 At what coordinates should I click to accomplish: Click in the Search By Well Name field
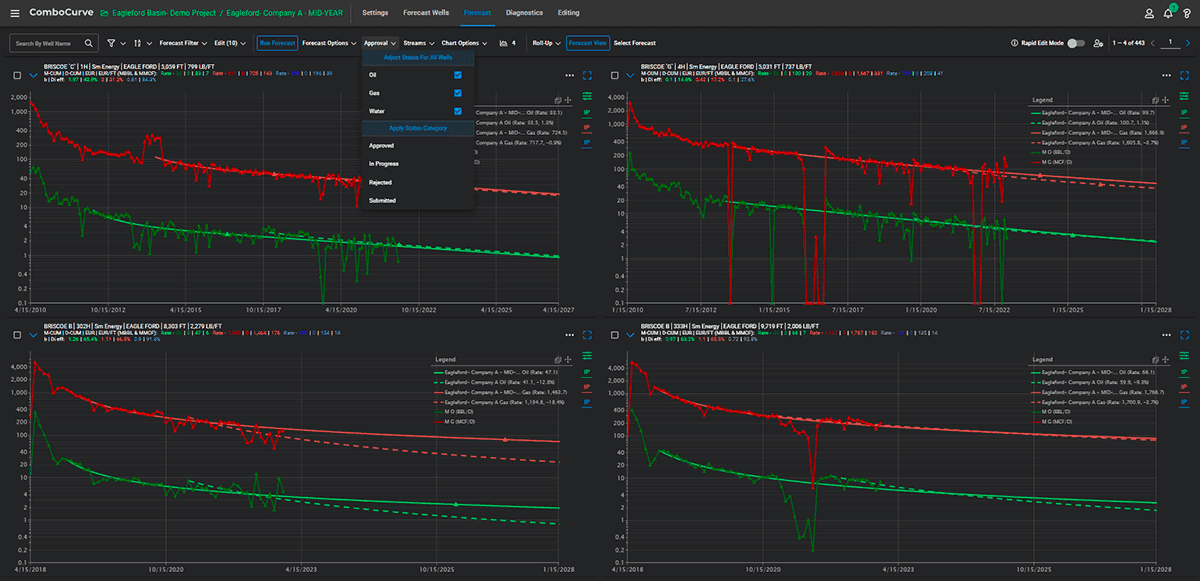tap(48, 44)
